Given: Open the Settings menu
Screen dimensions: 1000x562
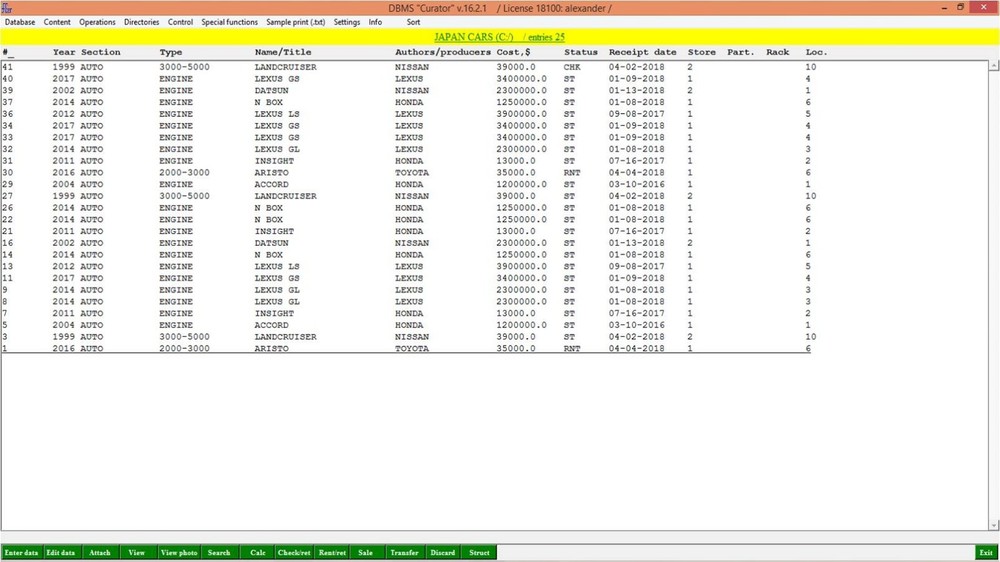Looking at the screenshot, I should tap(346, 22).
